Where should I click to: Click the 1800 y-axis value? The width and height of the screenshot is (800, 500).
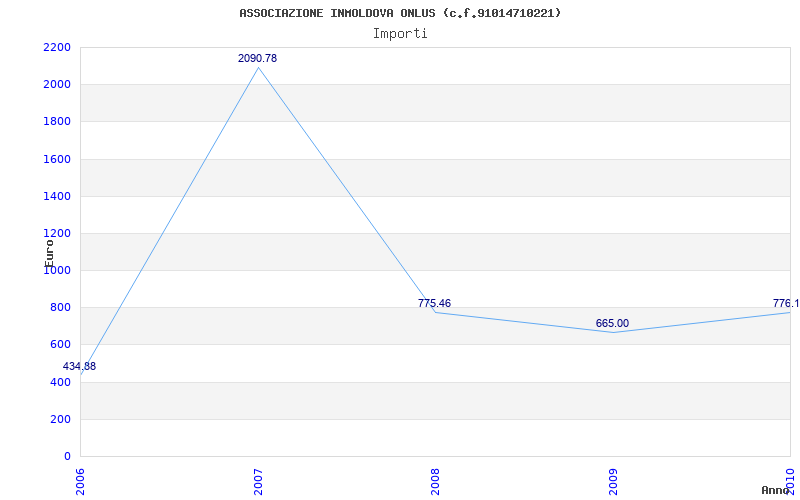[x=57, y=122]
